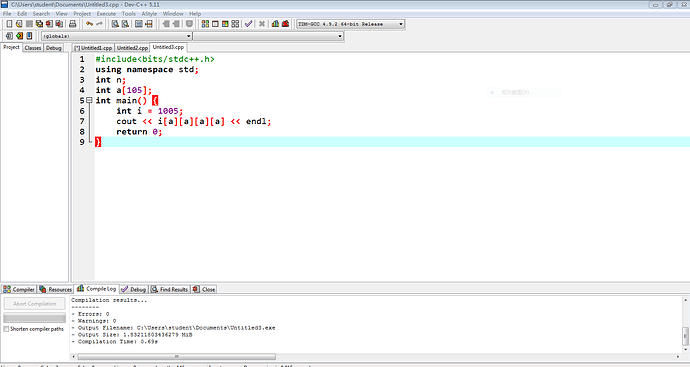The image size is (690, 367).
Task: Open the AStyle menu
Action: tap(149, 14)
